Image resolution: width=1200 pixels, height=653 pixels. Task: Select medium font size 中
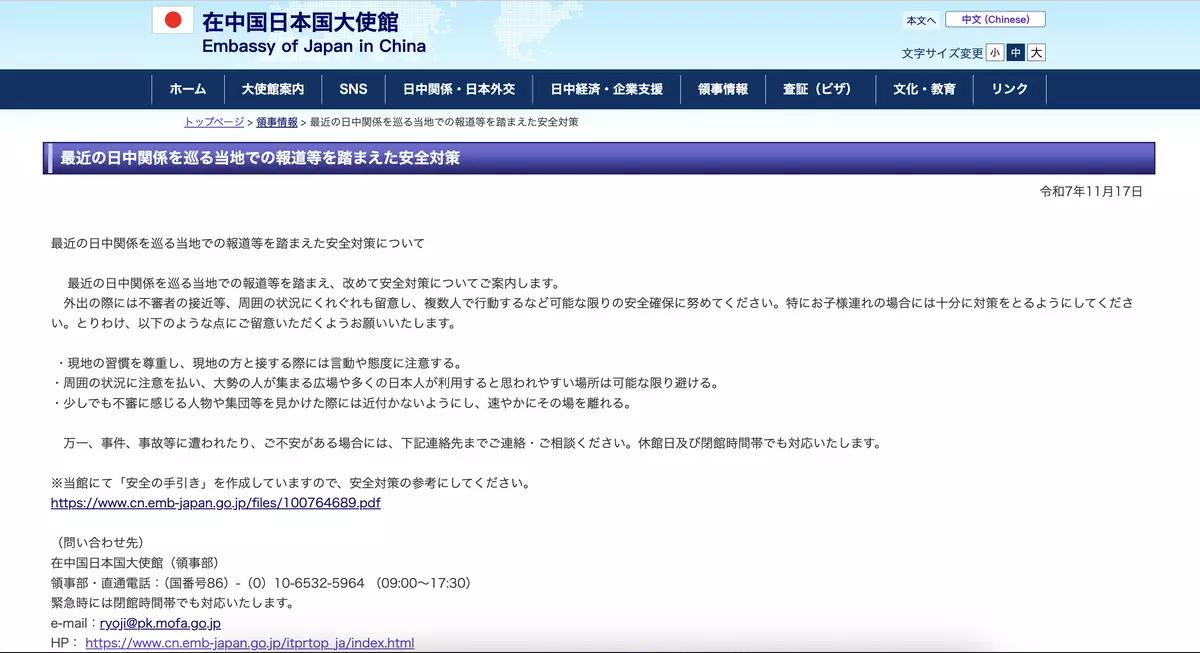click(x=1016, y=53)
